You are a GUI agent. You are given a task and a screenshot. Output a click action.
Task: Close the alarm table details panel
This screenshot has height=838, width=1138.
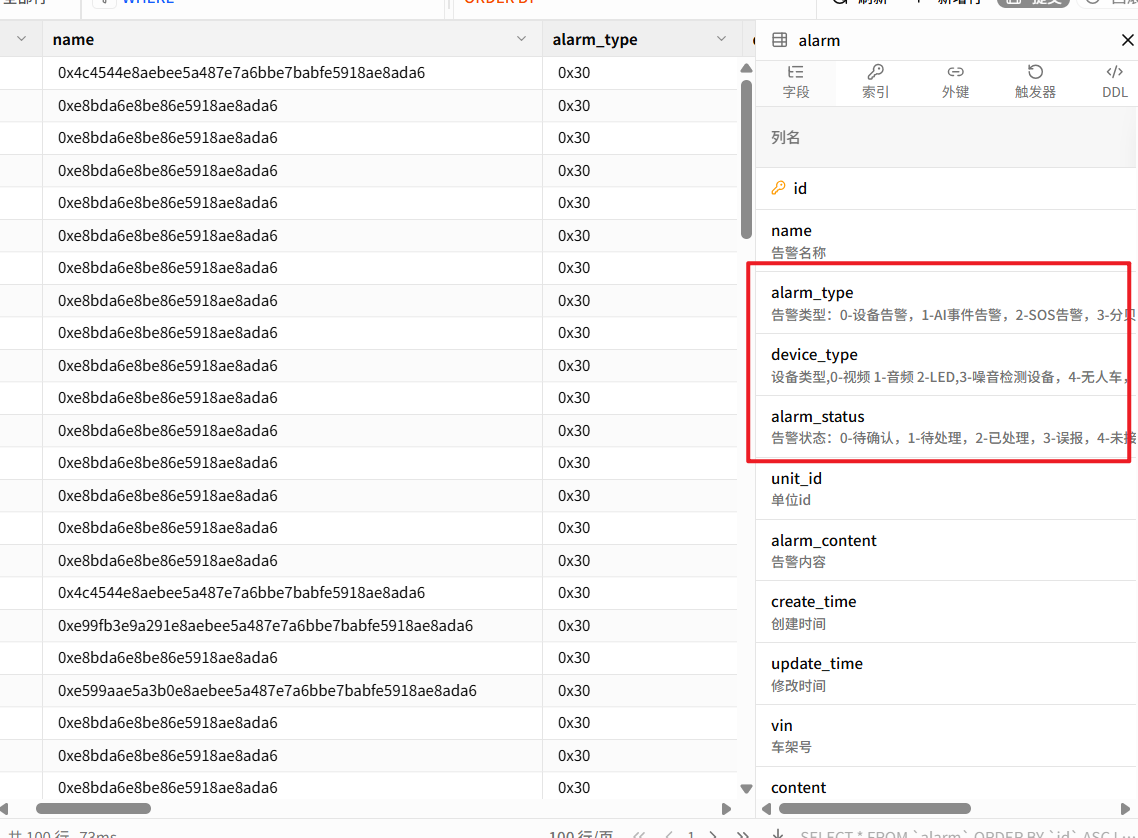point(1127,40)
